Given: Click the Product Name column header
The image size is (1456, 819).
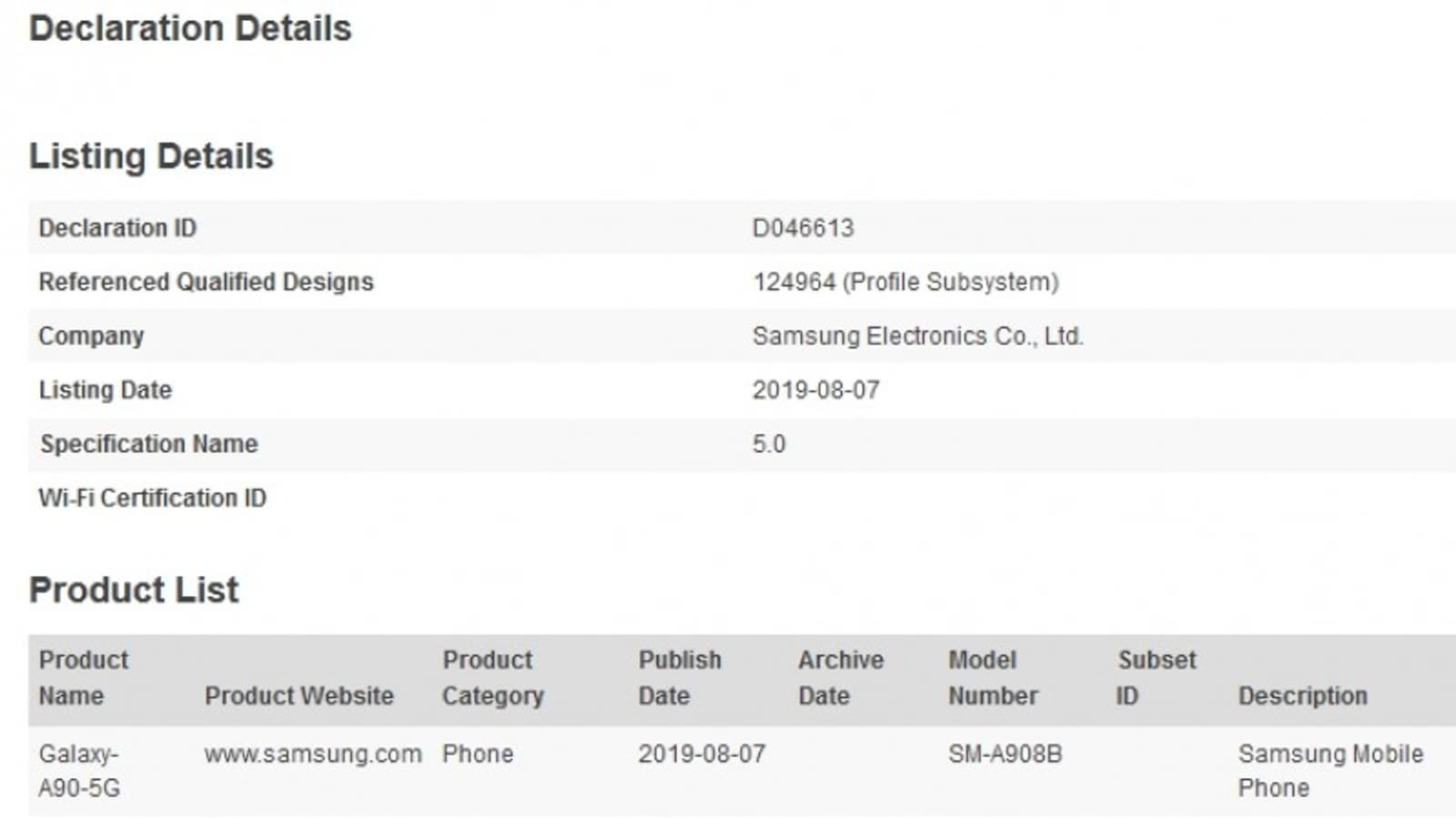Looking at the screenshot, I should [x=84, y=678].
